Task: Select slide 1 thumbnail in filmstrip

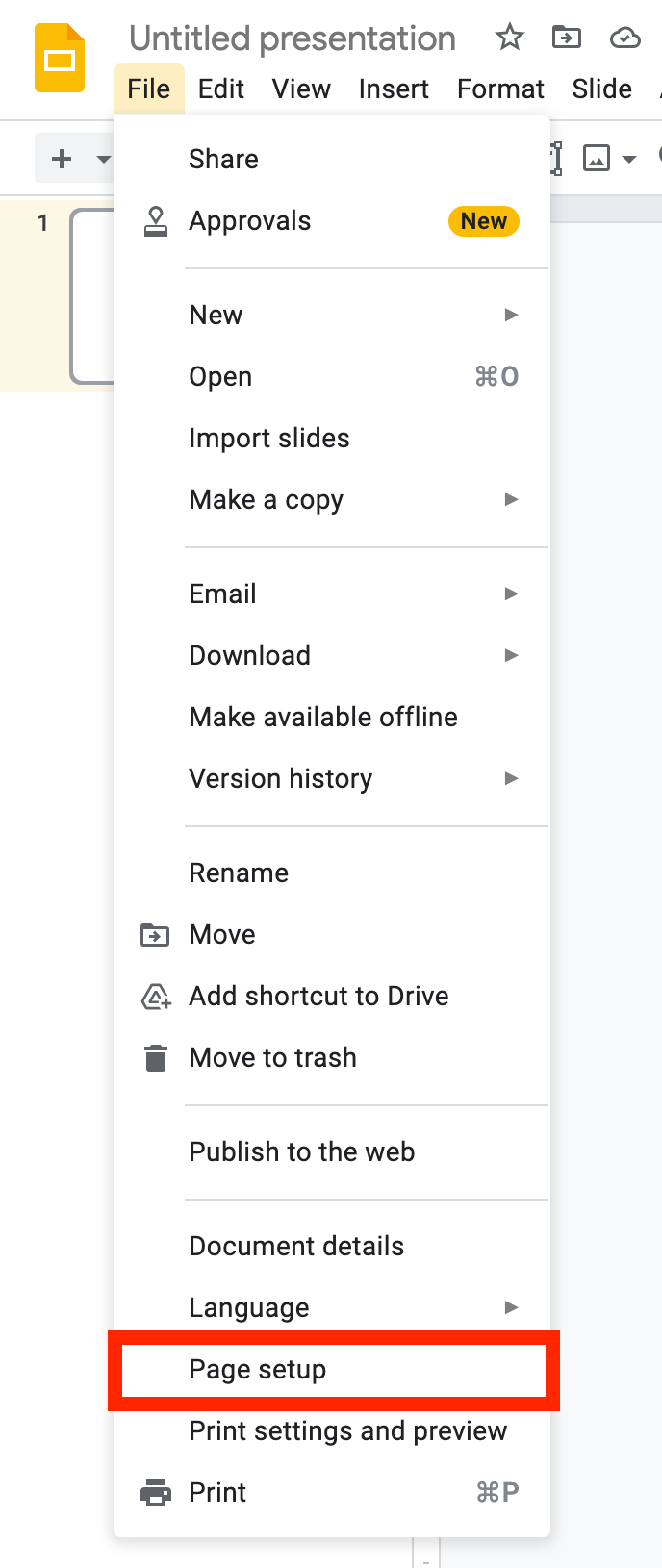Action: (92, 295)
